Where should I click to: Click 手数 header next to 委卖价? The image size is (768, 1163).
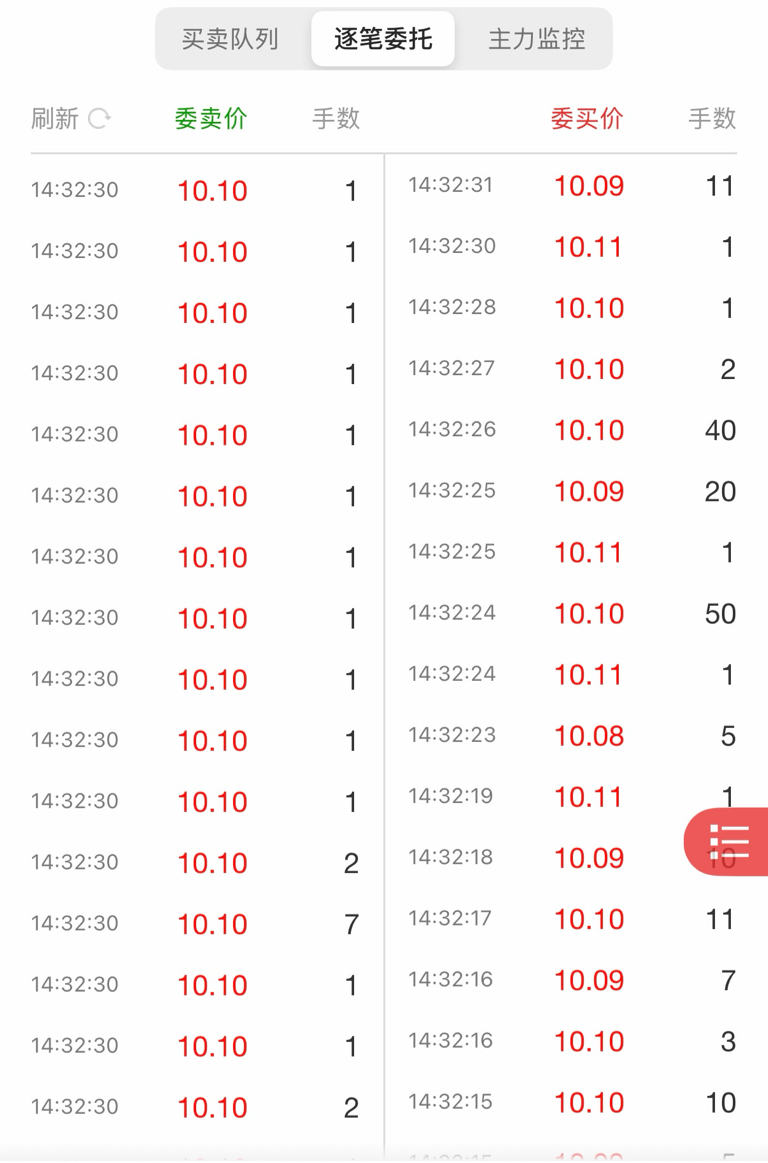(x=336, y=119)
